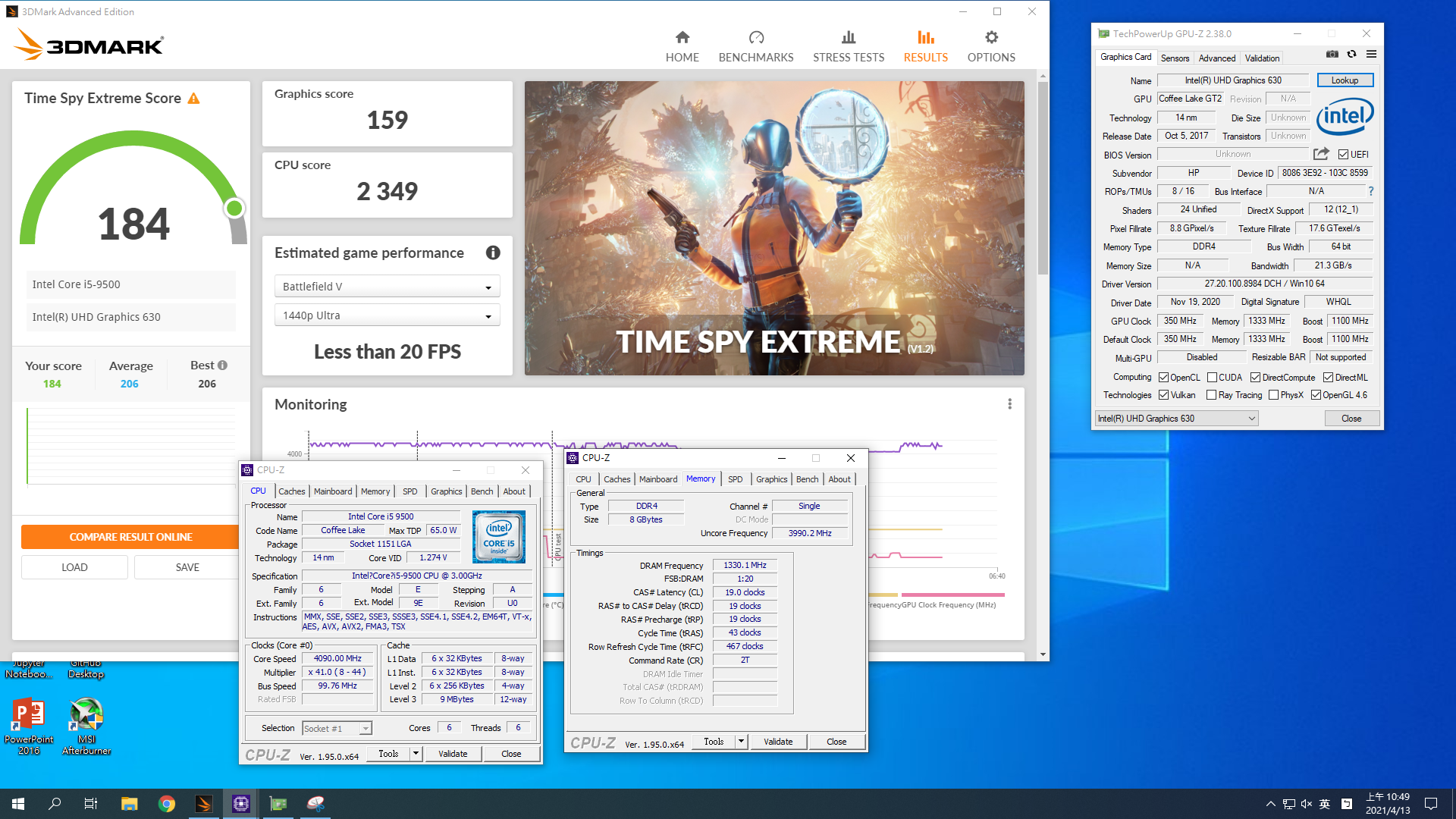Screen dimensions: 1456x819
Task: Open Action Center notifications
Action: pyautogui.click(x=1431, y=804)
